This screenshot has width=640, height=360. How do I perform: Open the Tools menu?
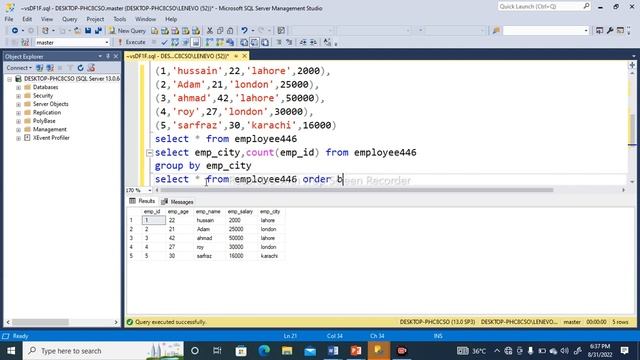[x=120, y=19]
